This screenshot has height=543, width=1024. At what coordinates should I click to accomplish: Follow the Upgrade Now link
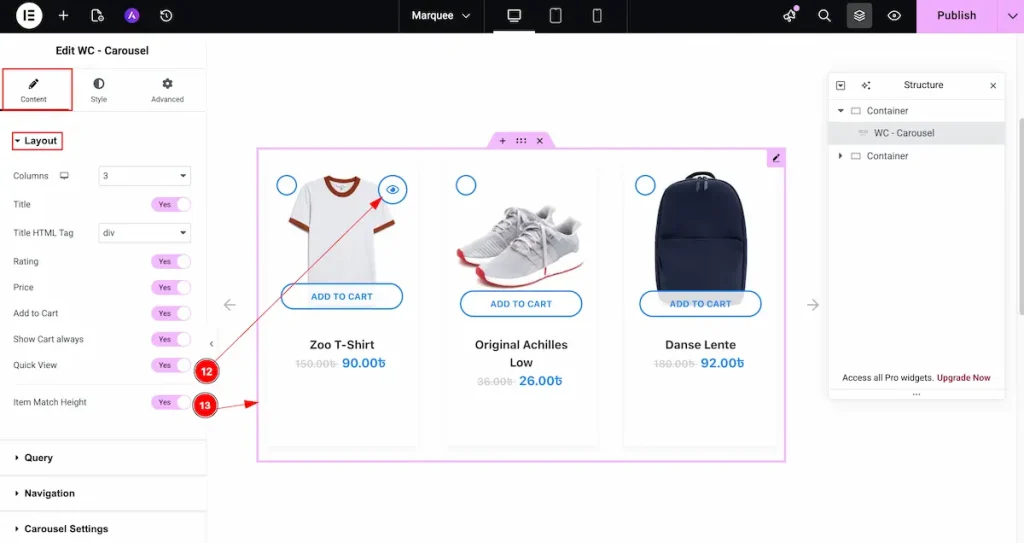pyautogui.click(x=963, y=378)
